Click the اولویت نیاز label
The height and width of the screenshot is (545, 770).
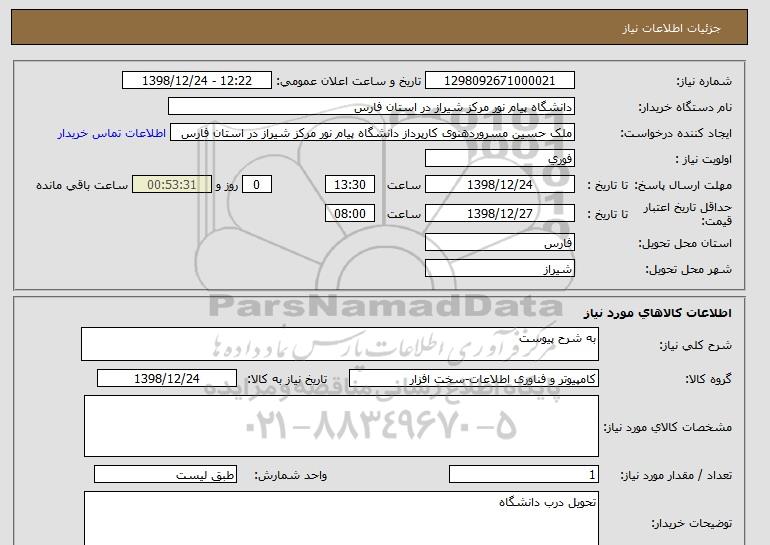coord(703,159)
